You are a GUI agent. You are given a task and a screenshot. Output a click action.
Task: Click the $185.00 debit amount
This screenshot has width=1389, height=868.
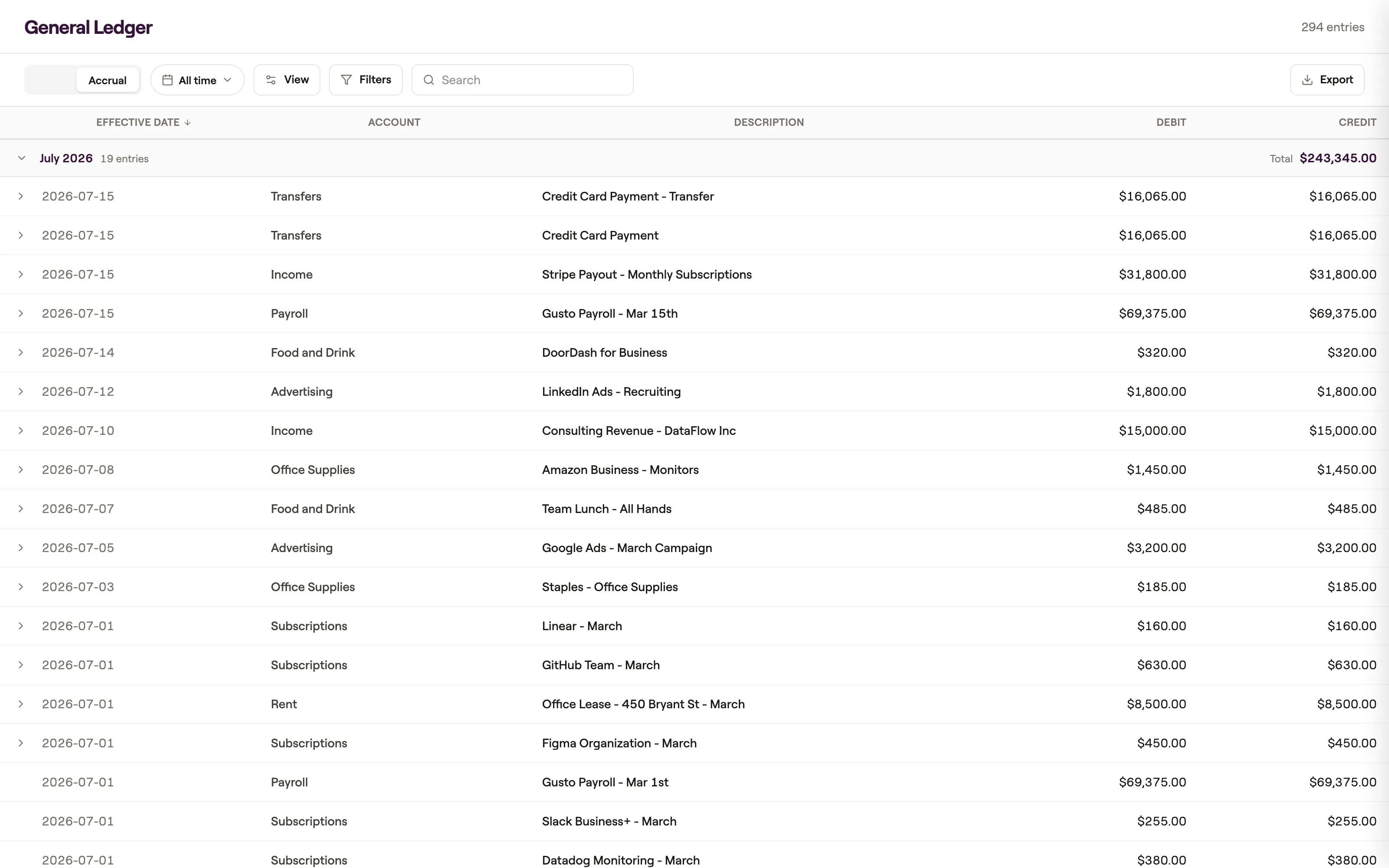(1162, 587)
